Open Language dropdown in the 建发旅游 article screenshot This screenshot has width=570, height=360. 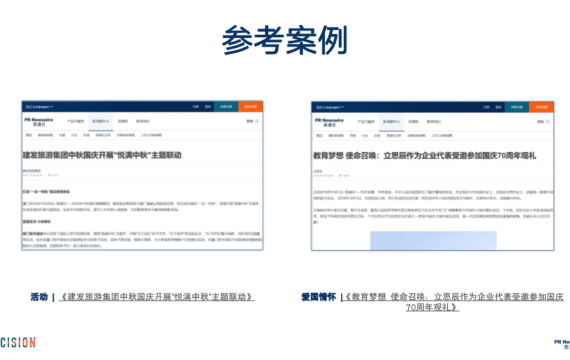(x=40, y=107)
